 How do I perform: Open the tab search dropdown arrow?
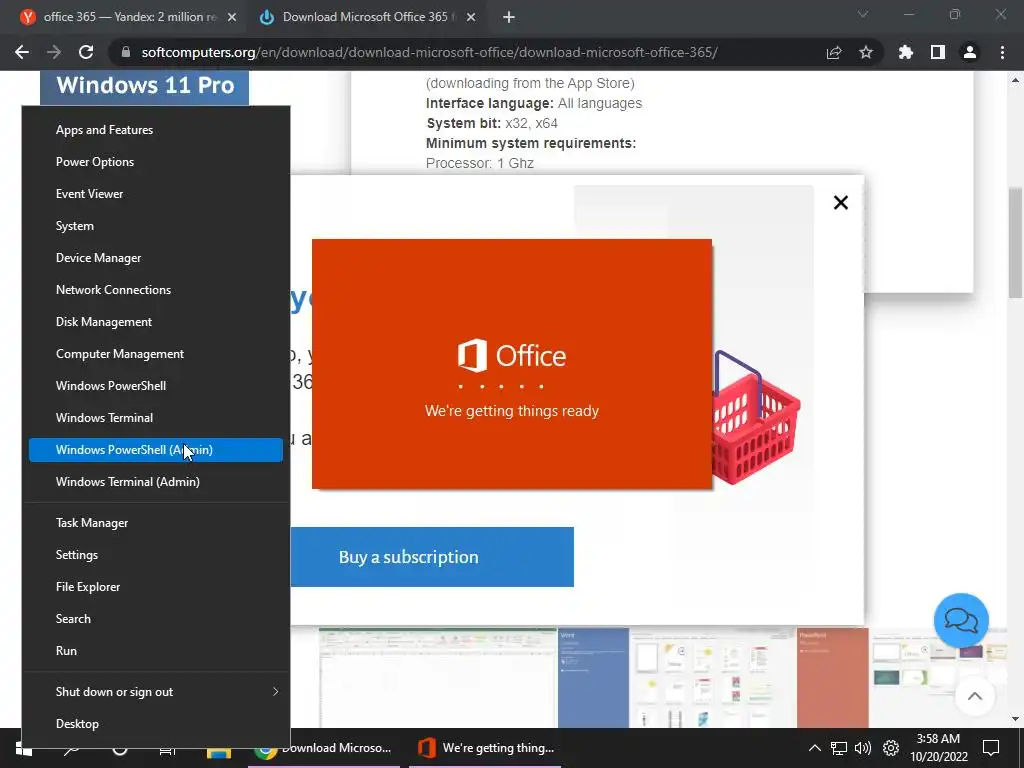point(863,14)
